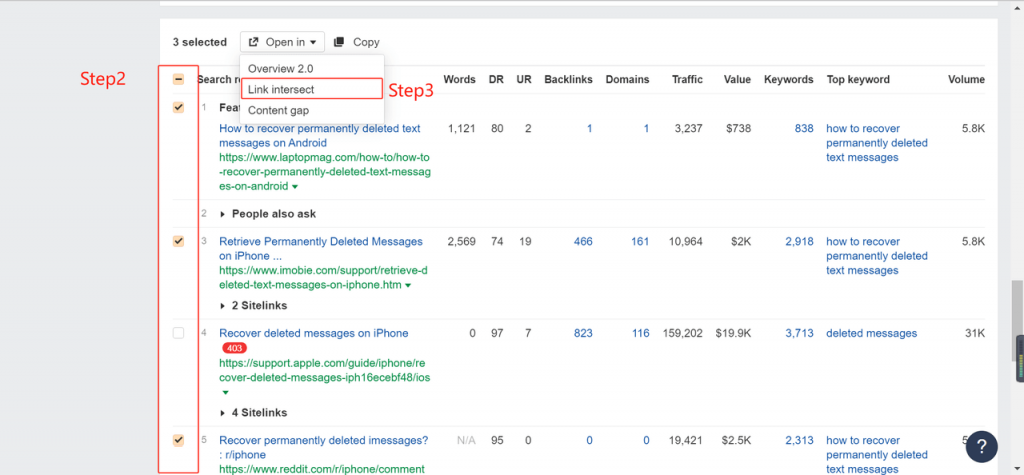
Task: Sort by Keywords column header
Action: tap(788, 80)
